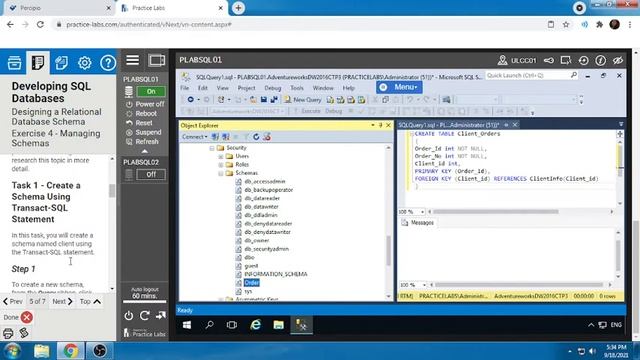
Task: Click New Query in the toolbar
Action: coord(303,100)
